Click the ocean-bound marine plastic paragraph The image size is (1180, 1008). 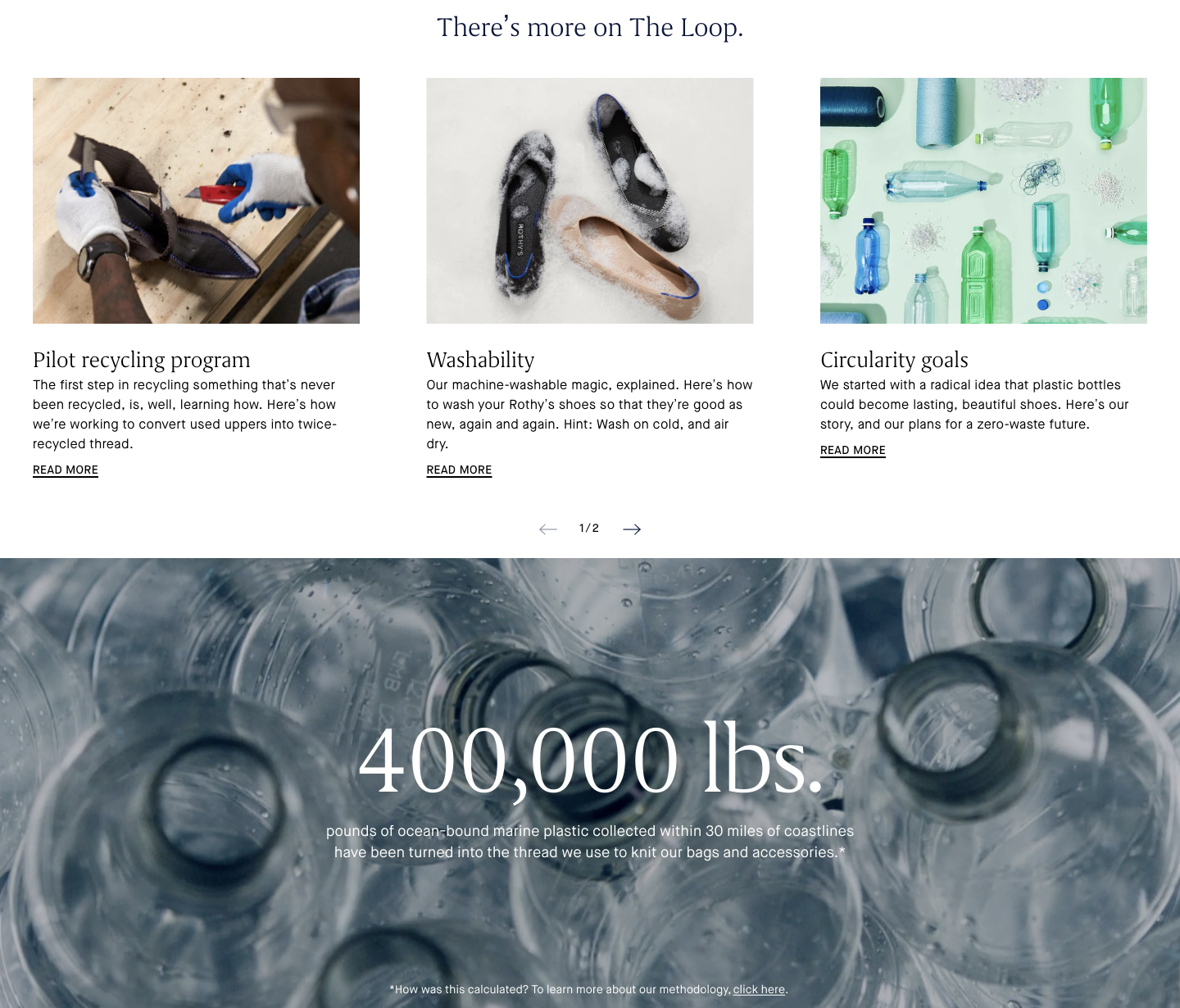[x=590, y=842]
